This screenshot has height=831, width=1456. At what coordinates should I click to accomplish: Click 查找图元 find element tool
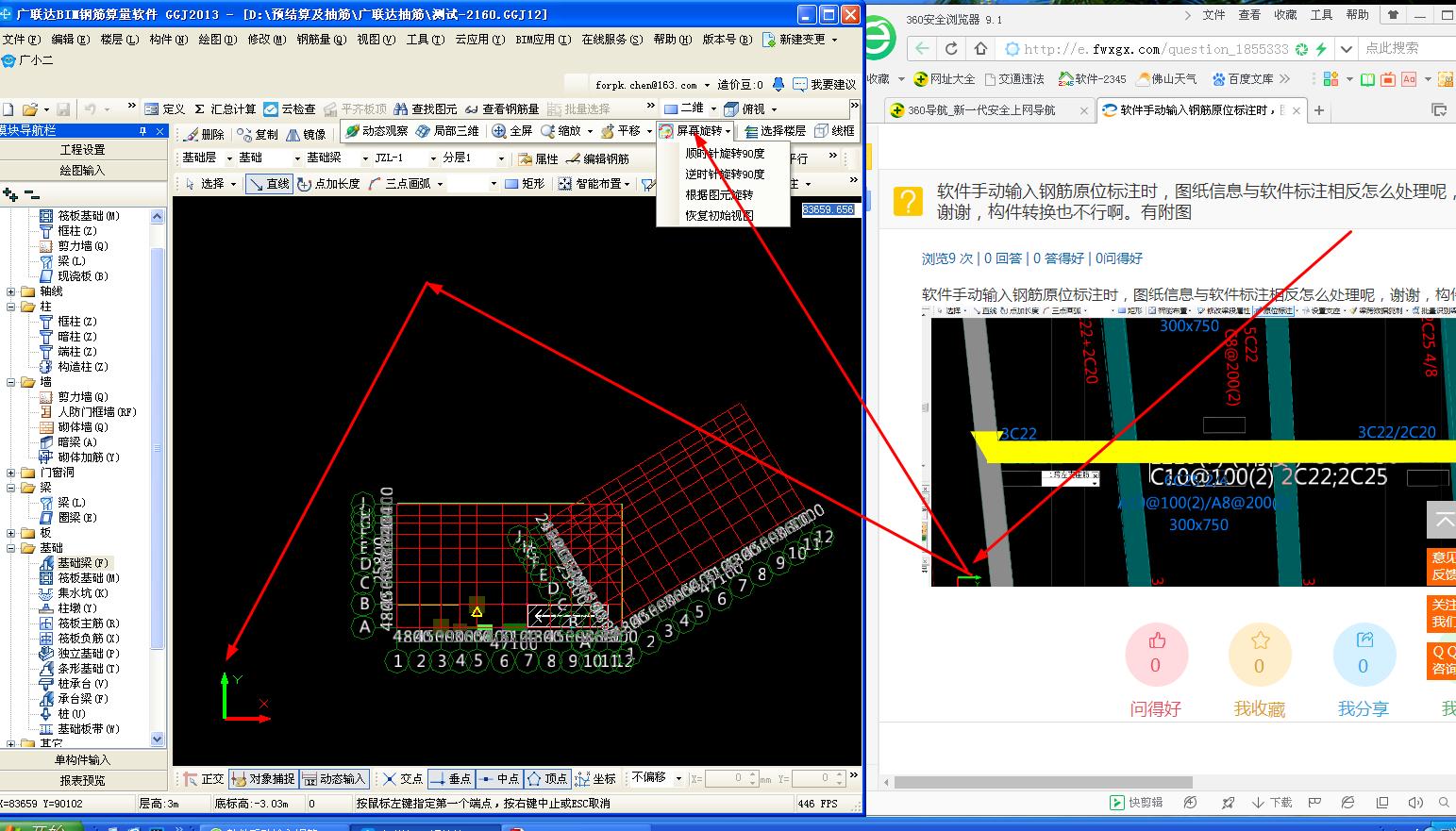pyautogui.click(x=426, y=109)
